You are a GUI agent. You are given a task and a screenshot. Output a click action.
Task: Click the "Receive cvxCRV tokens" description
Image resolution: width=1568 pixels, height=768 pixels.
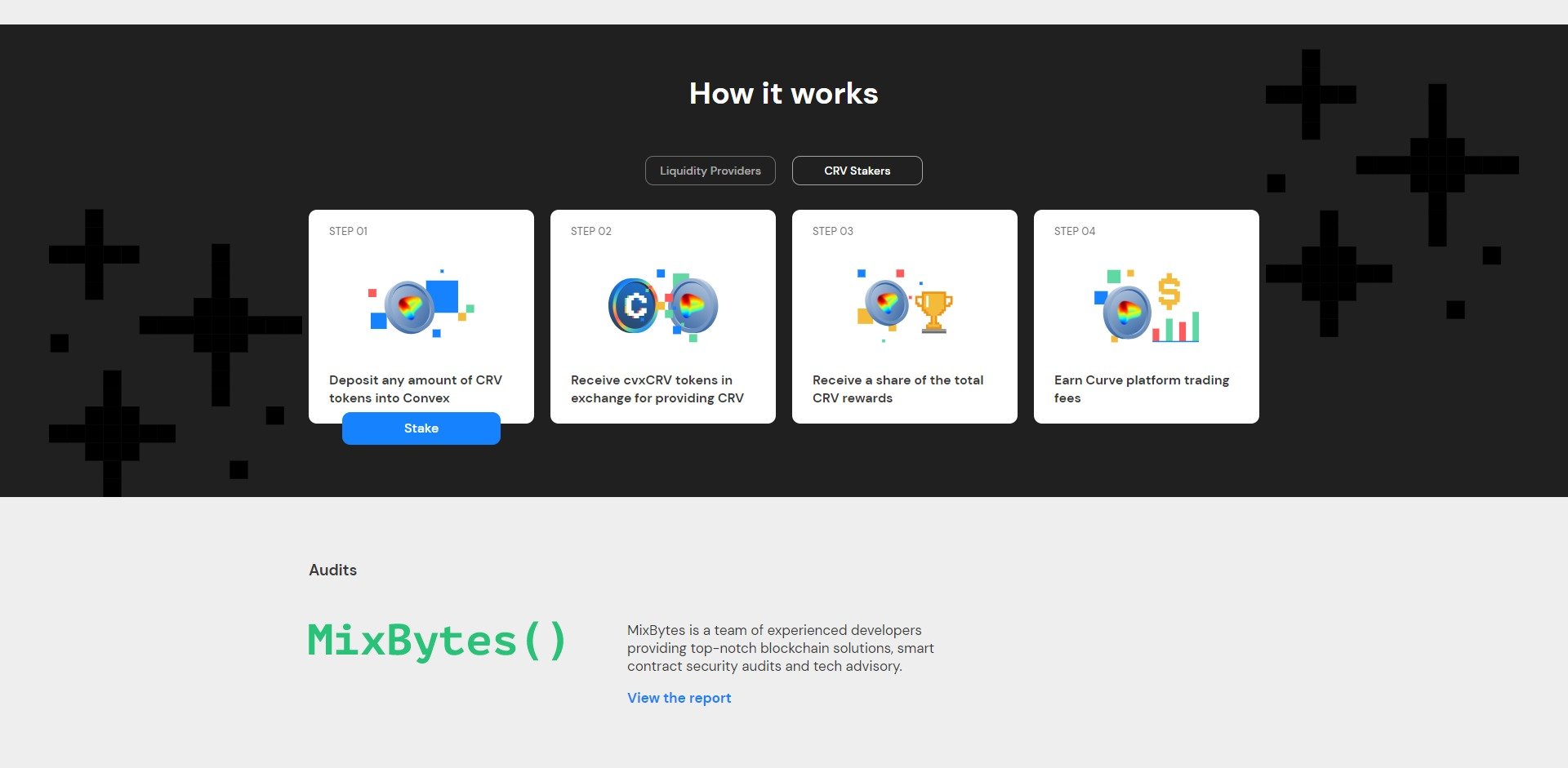coord(657,389)
